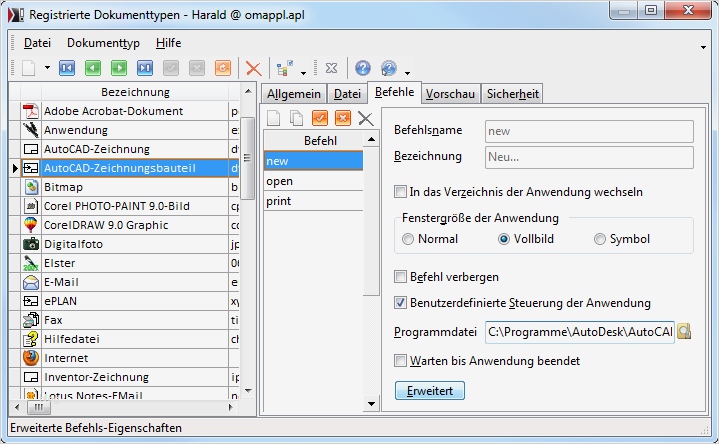Click the Programmdatei path field

[x=580, y=332]
